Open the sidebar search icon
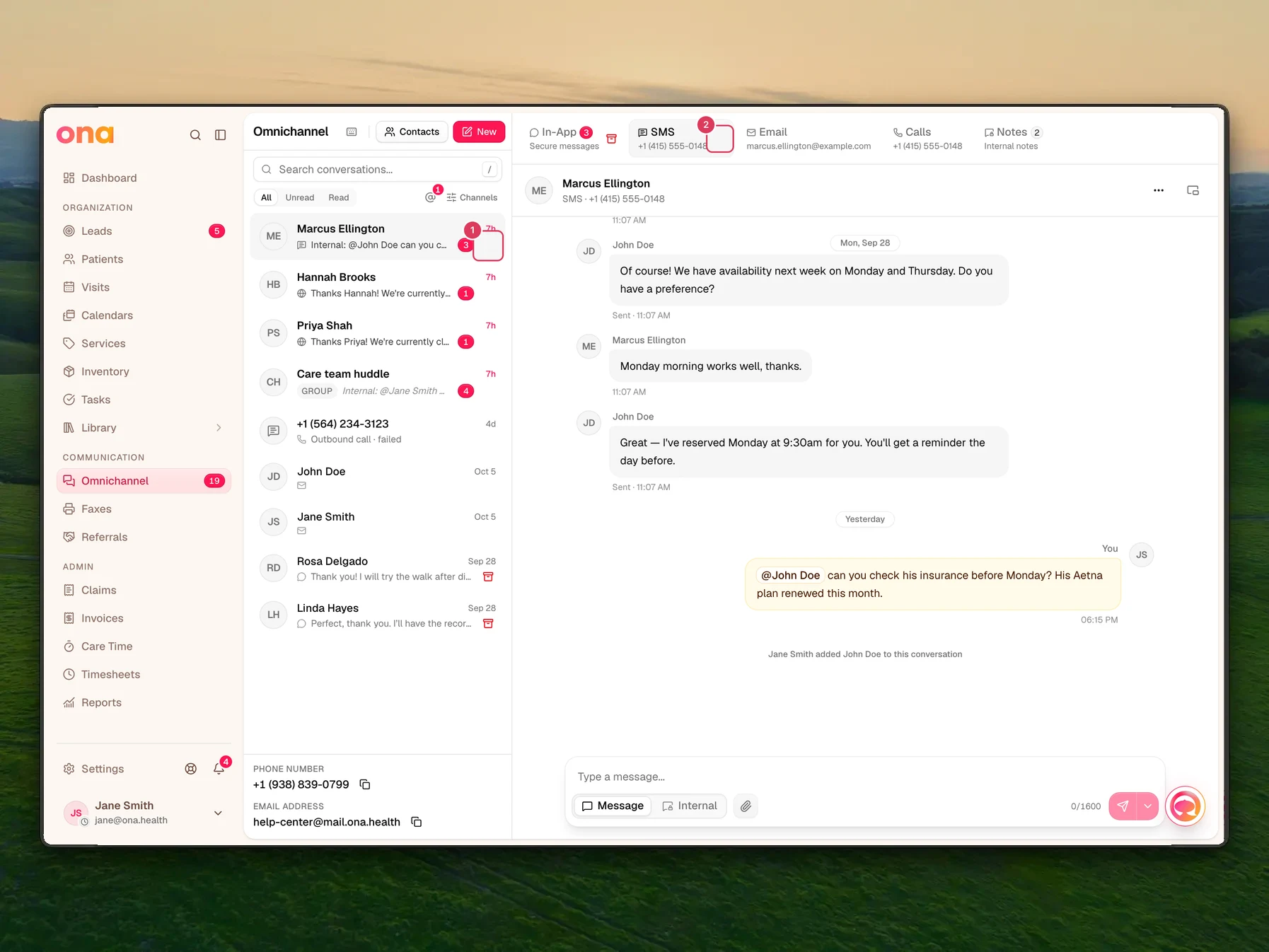Viewport: 1269px width, 952px height. point(195,135)
